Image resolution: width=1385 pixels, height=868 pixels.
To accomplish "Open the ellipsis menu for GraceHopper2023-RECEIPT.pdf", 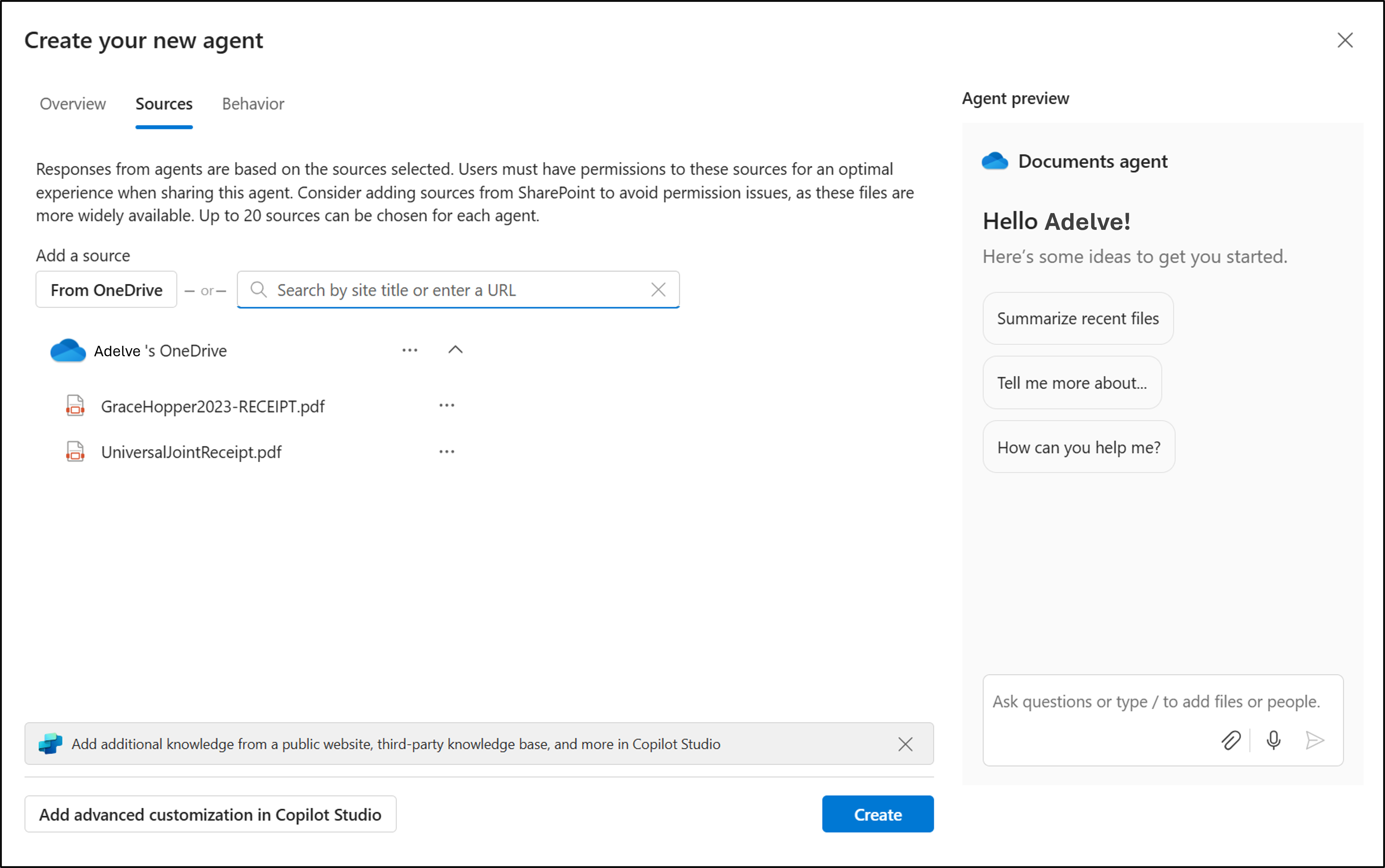I will pyautogui.click(x=447, y=405).
